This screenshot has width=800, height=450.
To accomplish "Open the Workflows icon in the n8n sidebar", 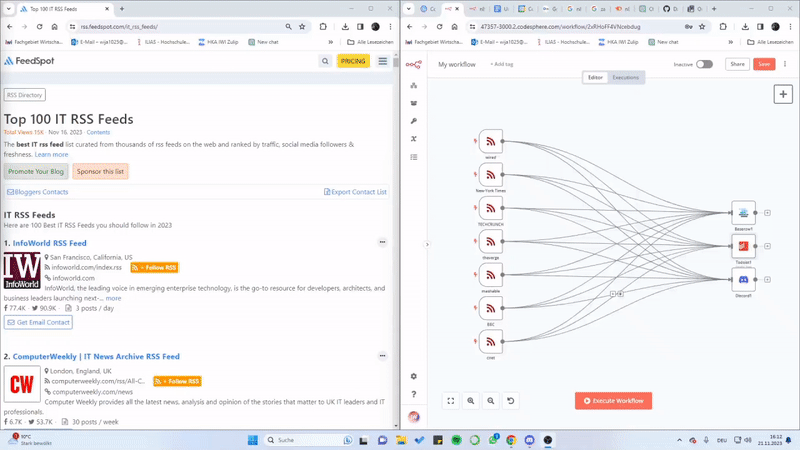I will (x=414, y=85).
